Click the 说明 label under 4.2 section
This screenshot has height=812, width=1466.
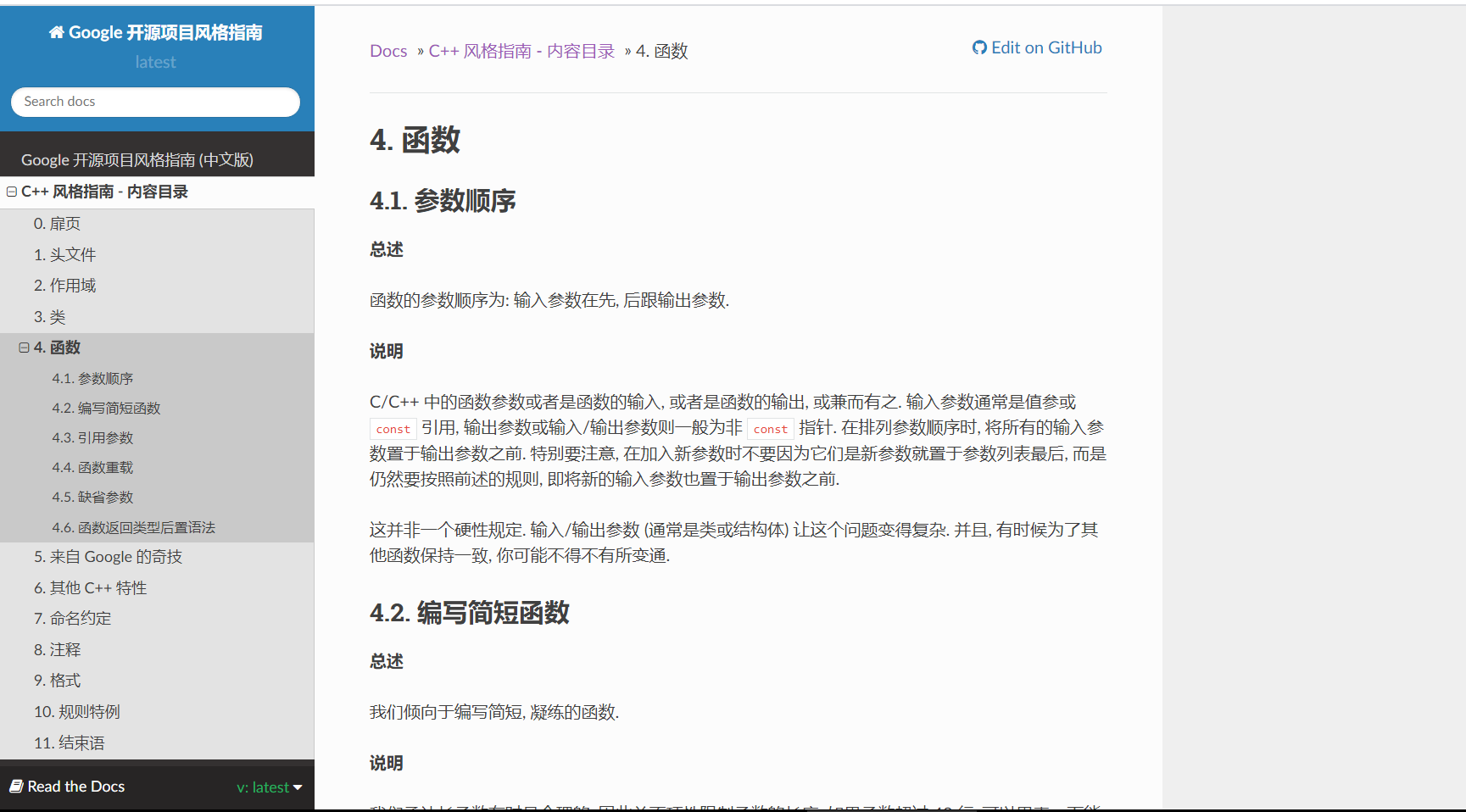387,763
